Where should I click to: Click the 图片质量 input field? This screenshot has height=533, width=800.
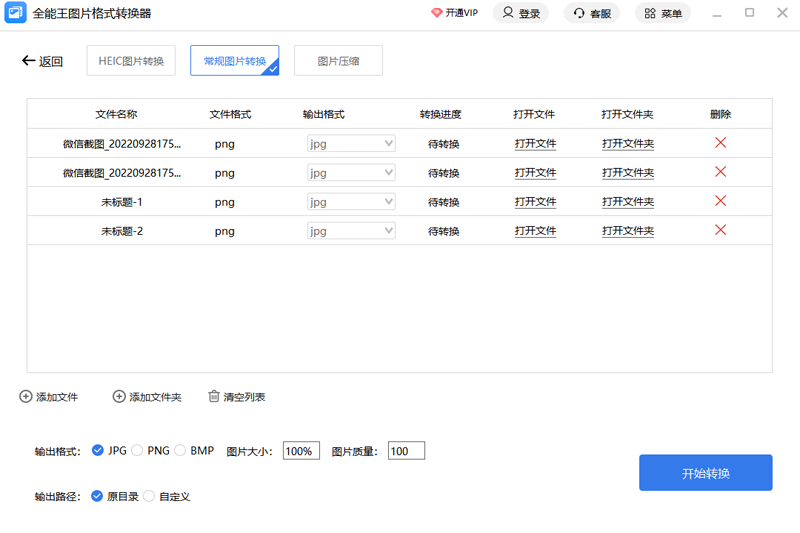406,451
